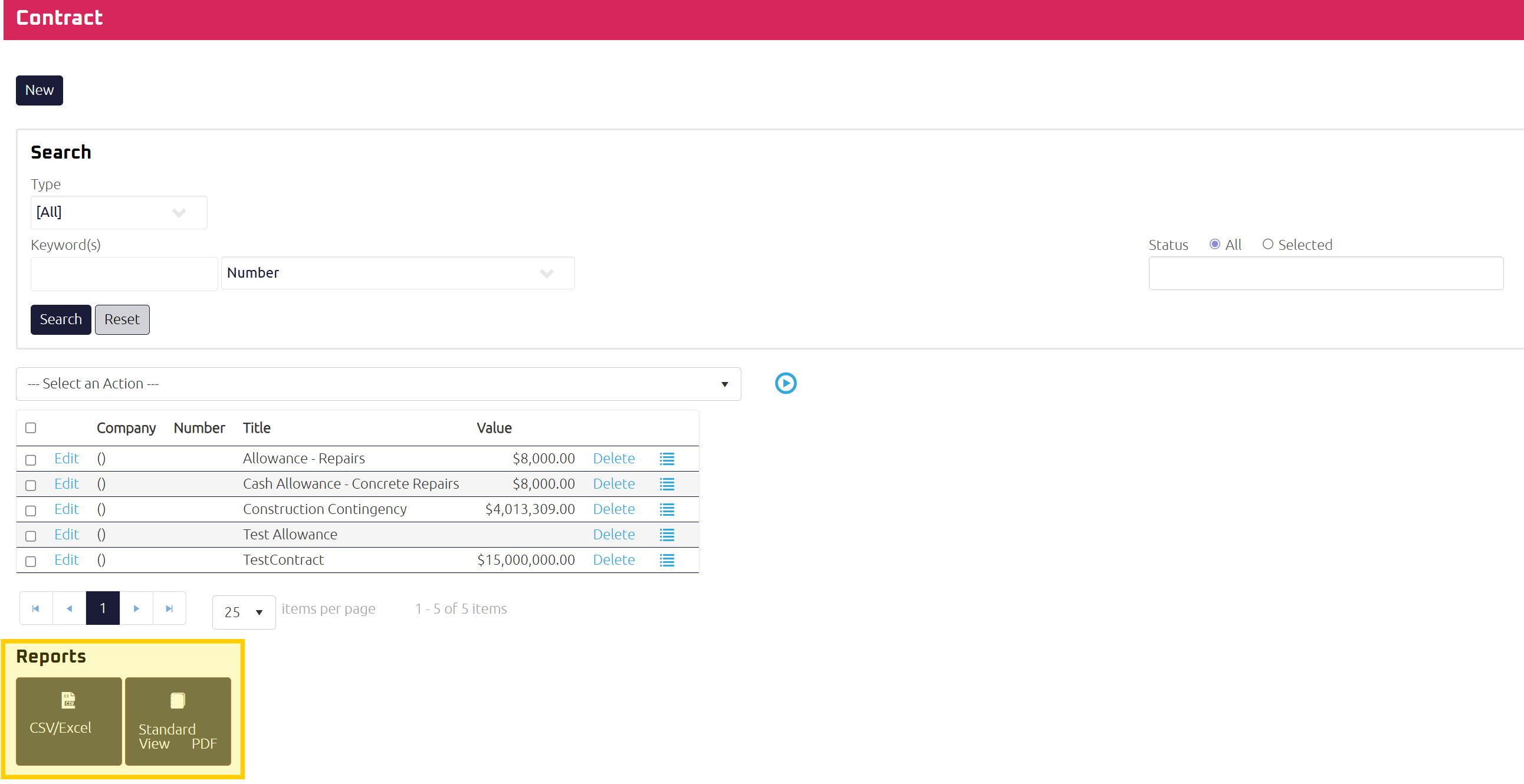Open list menu for TestContract row

[666, 561]
